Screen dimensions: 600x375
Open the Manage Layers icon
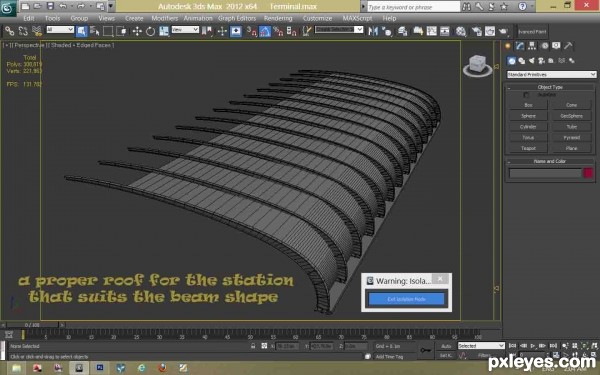tap(402, 31)
